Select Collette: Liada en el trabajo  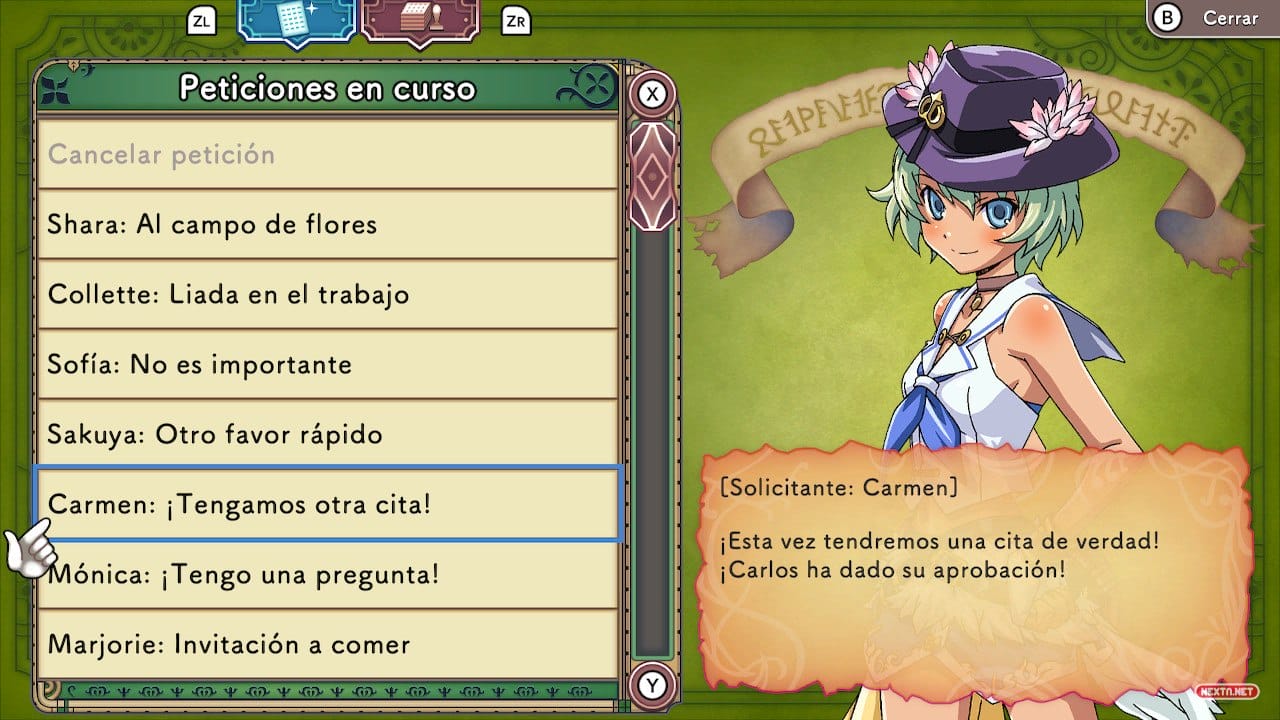tap(327, 294)
